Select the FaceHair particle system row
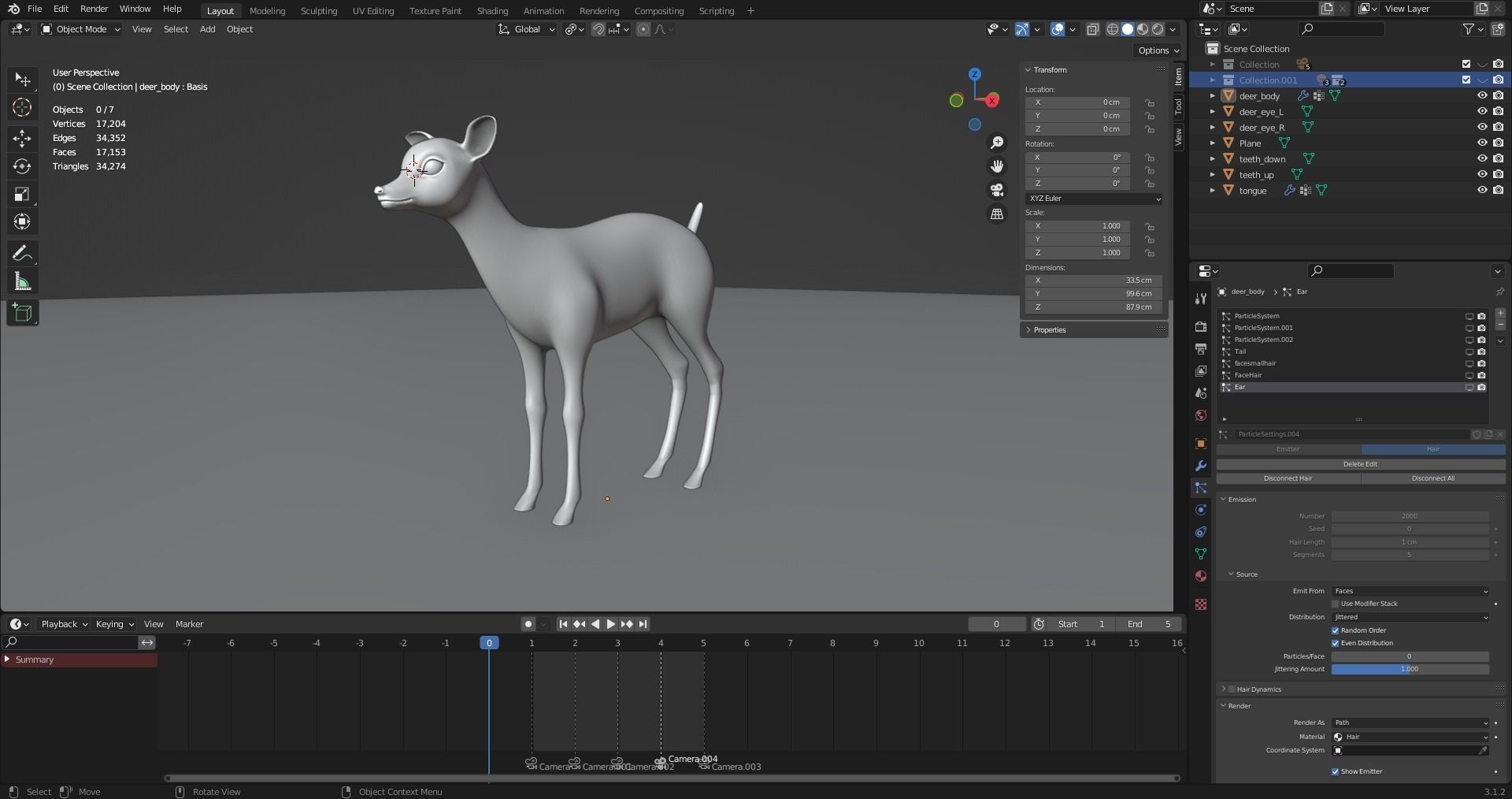Viewport: 1512px width, 799px height. (x=1352, y=375)
